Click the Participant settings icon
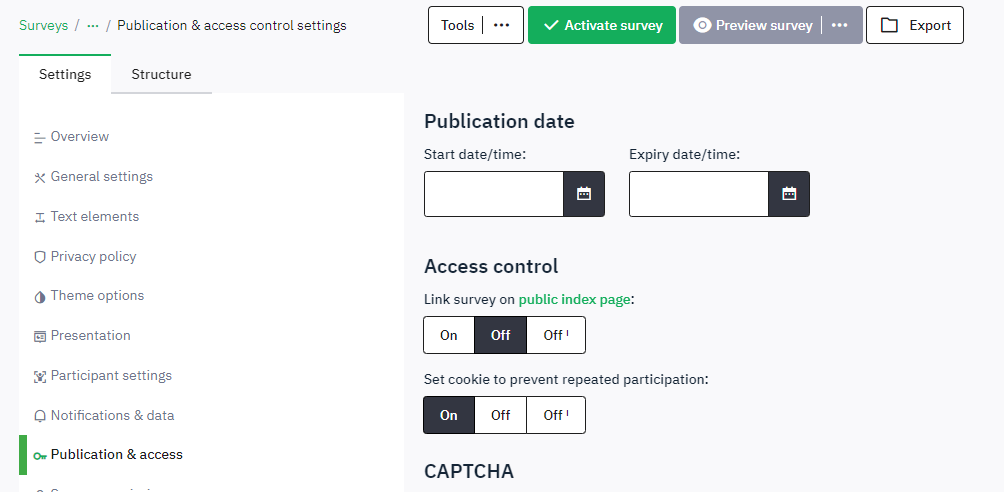 click(x=39, y=376)
